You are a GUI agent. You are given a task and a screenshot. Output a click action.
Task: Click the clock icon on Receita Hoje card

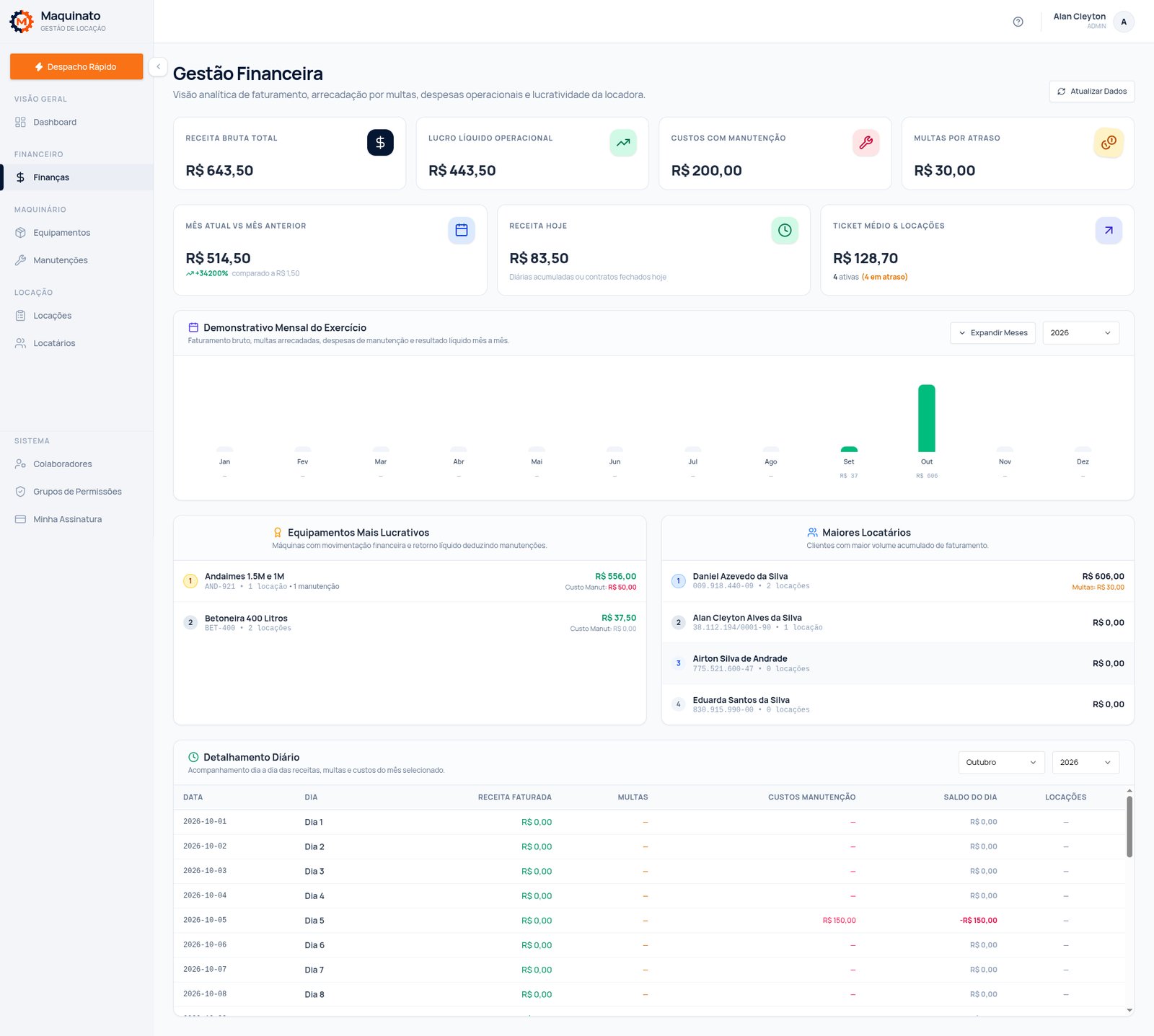(x=785, y=231)
